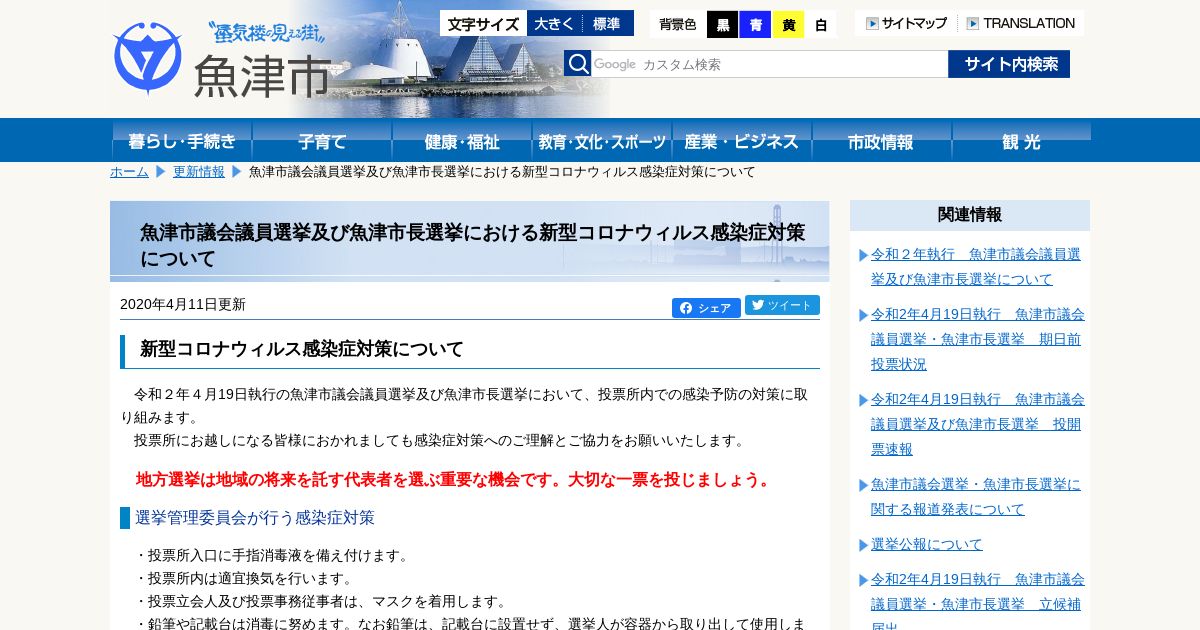Open the 市政情報 menu

point(881,141)
